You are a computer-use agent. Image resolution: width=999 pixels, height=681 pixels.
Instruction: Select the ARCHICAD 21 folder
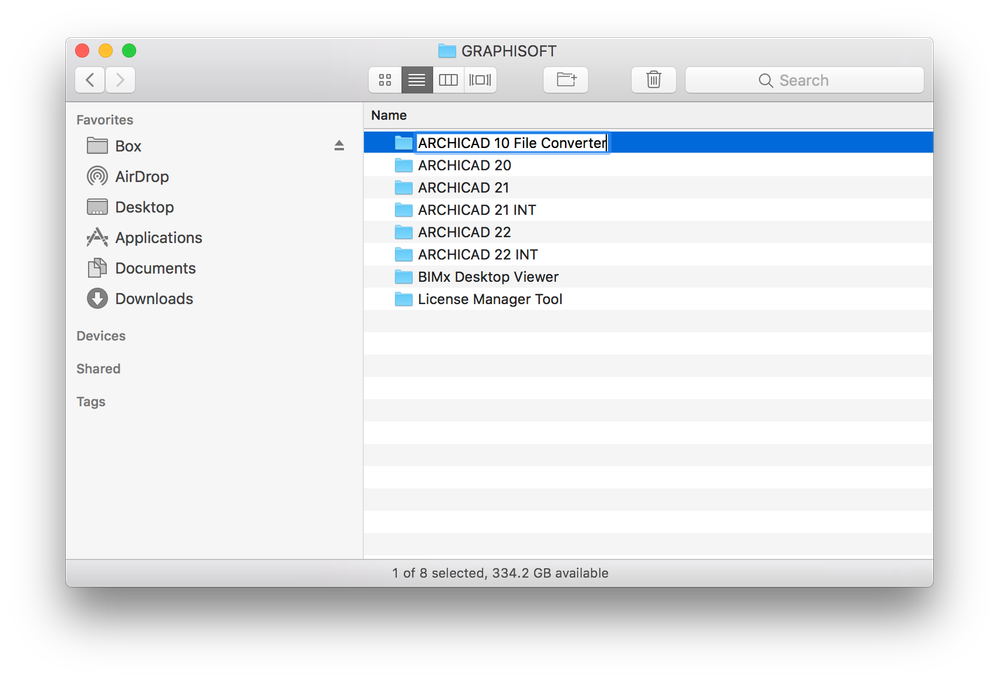pyautogui.click(x=648, y=187)
